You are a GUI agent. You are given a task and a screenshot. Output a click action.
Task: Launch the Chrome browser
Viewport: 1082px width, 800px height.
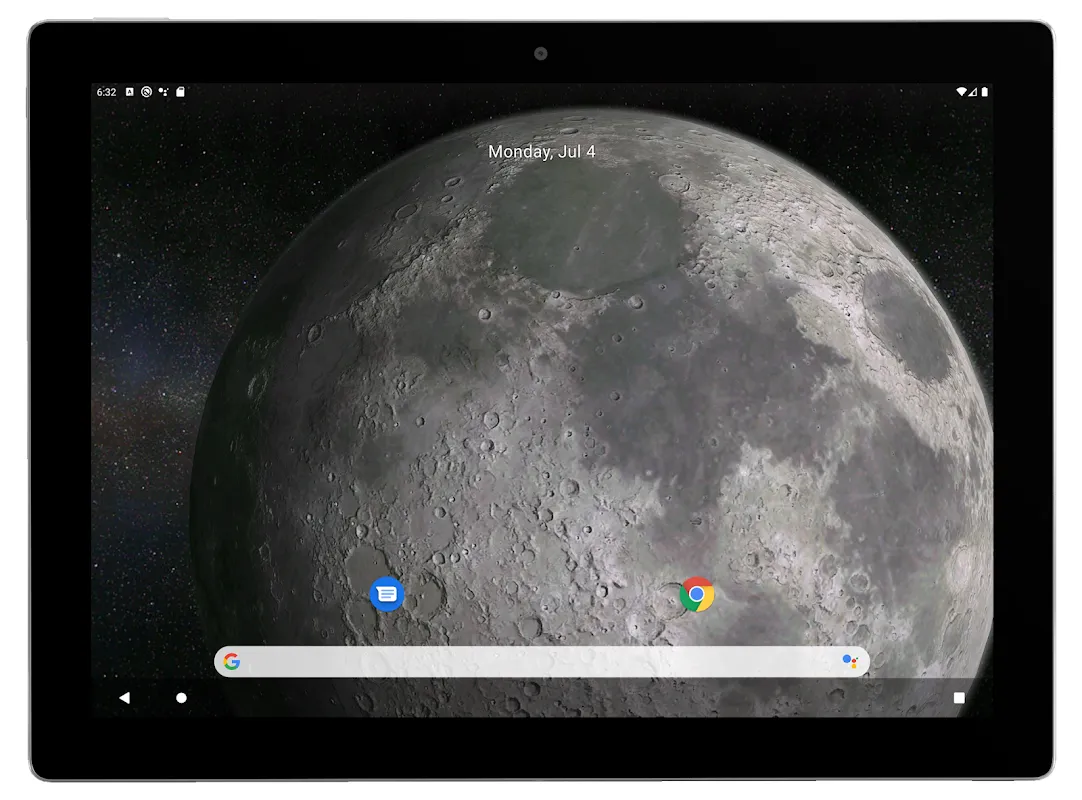point(697,594)
